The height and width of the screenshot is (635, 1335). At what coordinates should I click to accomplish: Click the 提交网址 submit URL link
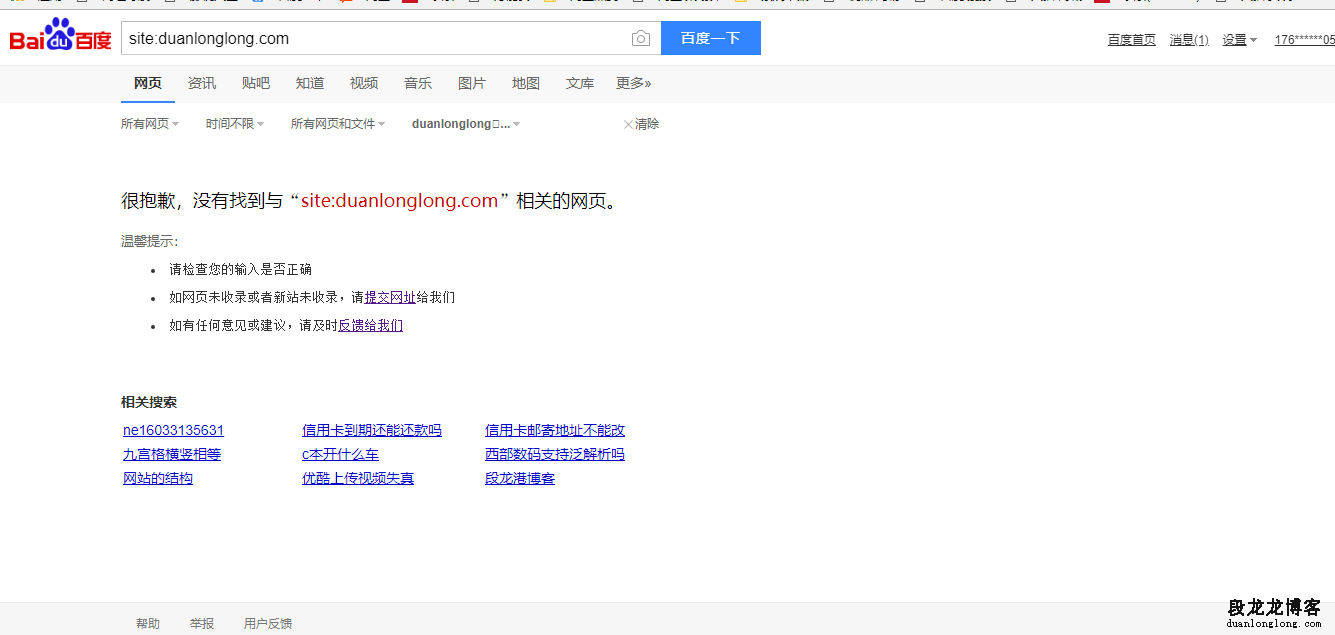tap(390, 297)
